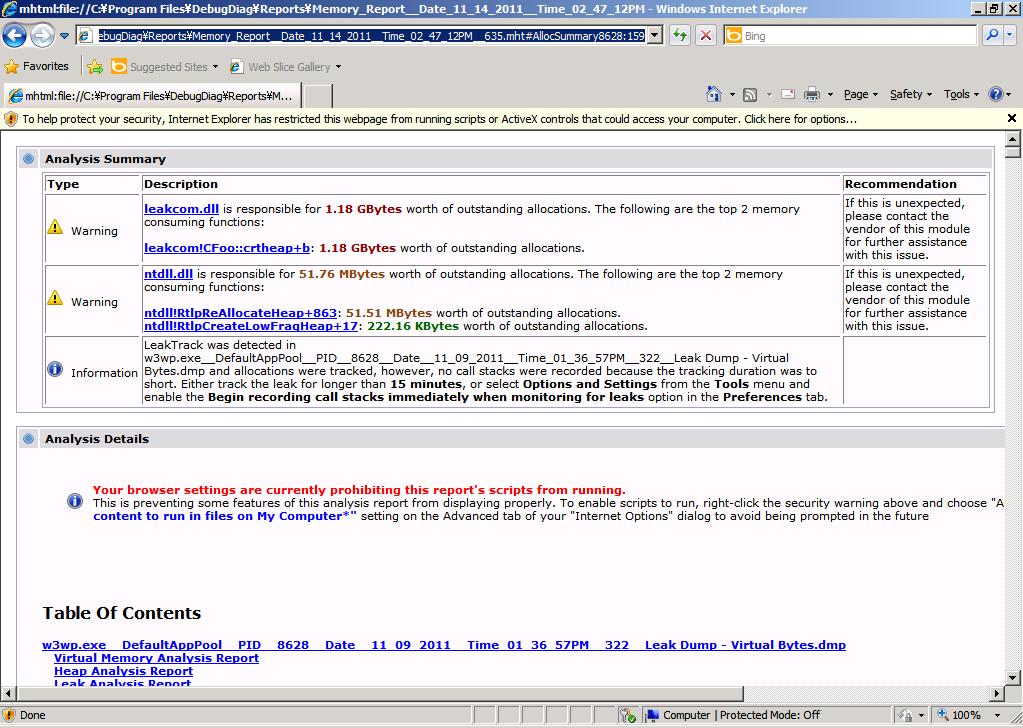This screenshot has height=728, width=1023.
Task: Expand the address bar dropdown
Action: [x=655, y=36]
